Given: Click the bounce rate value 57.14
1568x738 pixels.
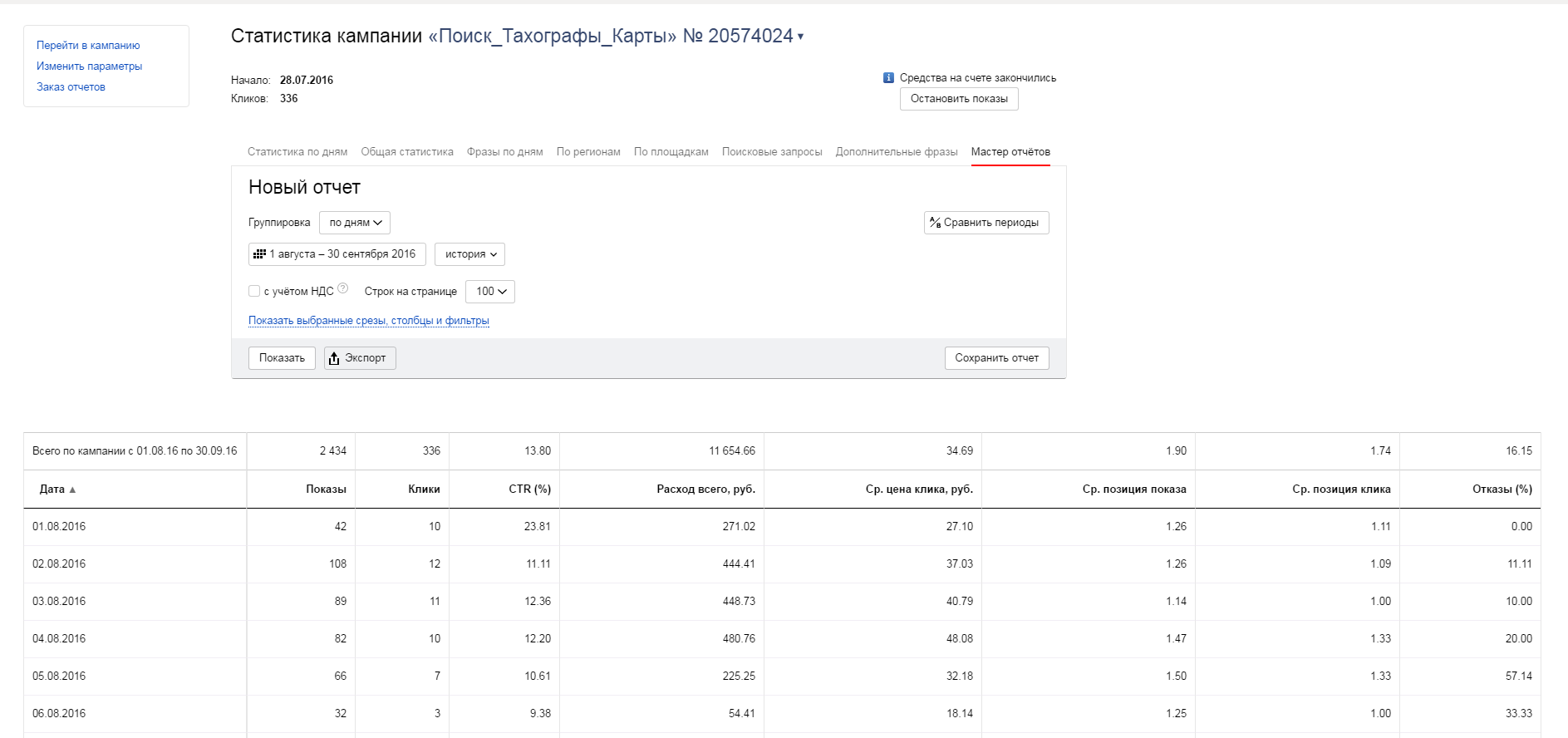Looking at the screenshot, I should tap(1519, 676).
